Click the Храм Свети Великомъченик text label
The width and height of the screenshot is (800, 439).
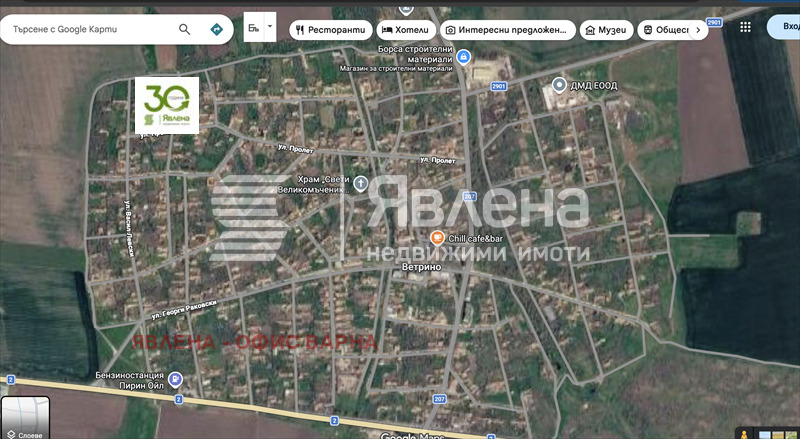314,184
